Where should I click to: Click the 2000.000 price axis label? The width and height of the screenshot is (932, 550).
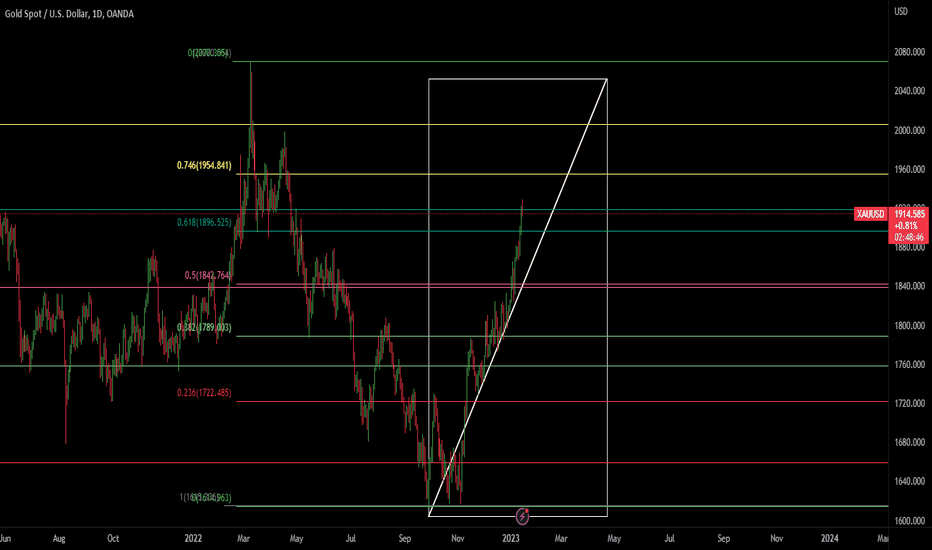(x=909, y=130)
